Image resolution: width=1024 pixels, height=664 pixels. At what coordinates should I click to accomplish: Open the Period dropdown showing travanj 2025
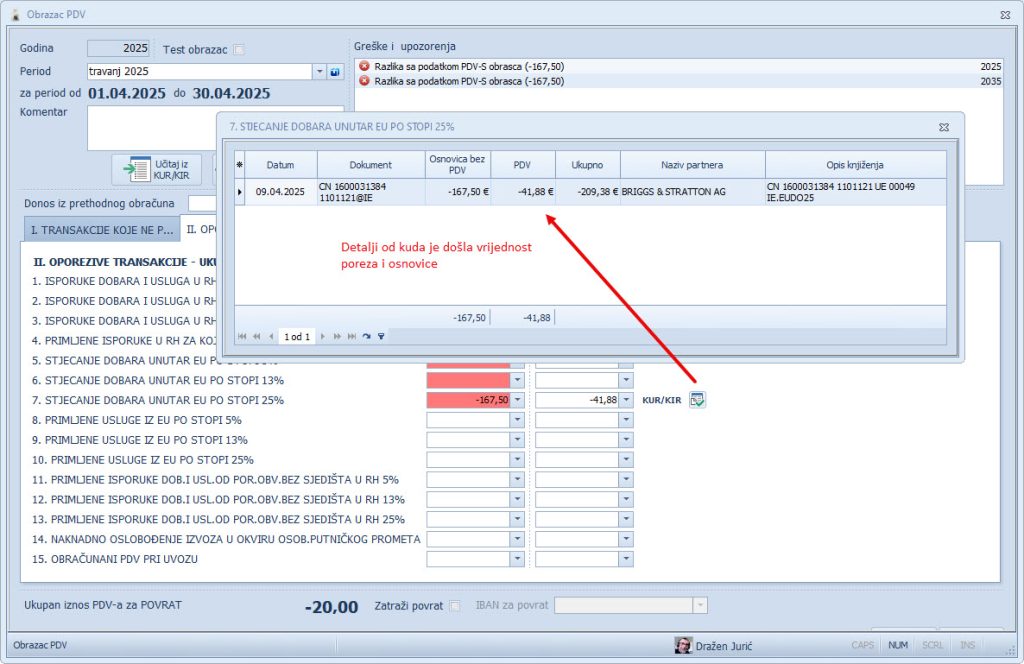point(319,72)
